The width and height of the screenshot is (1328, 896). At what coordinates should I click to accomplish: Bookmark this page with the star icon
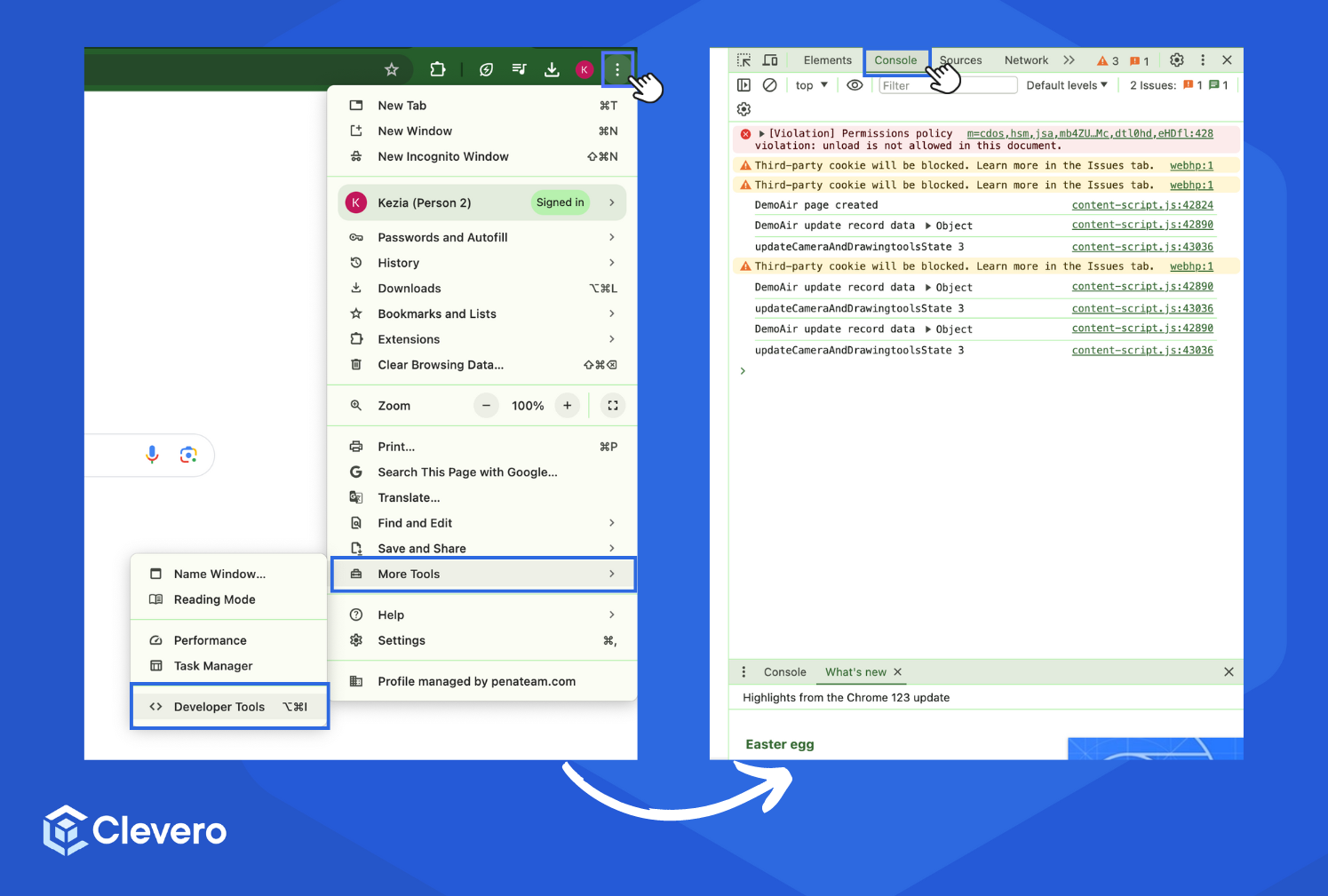(392, 69)
